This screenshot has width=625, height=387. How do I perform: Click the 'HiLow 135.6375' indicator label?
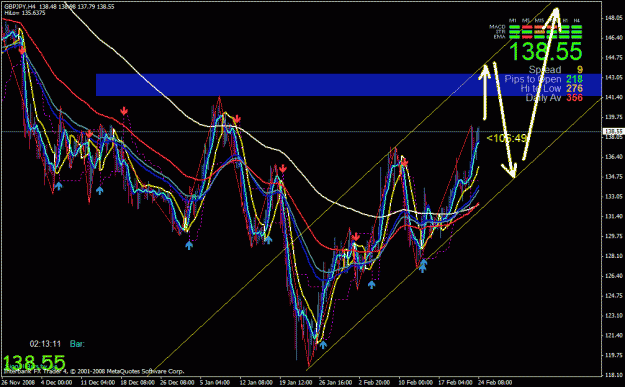pos(25,13)
